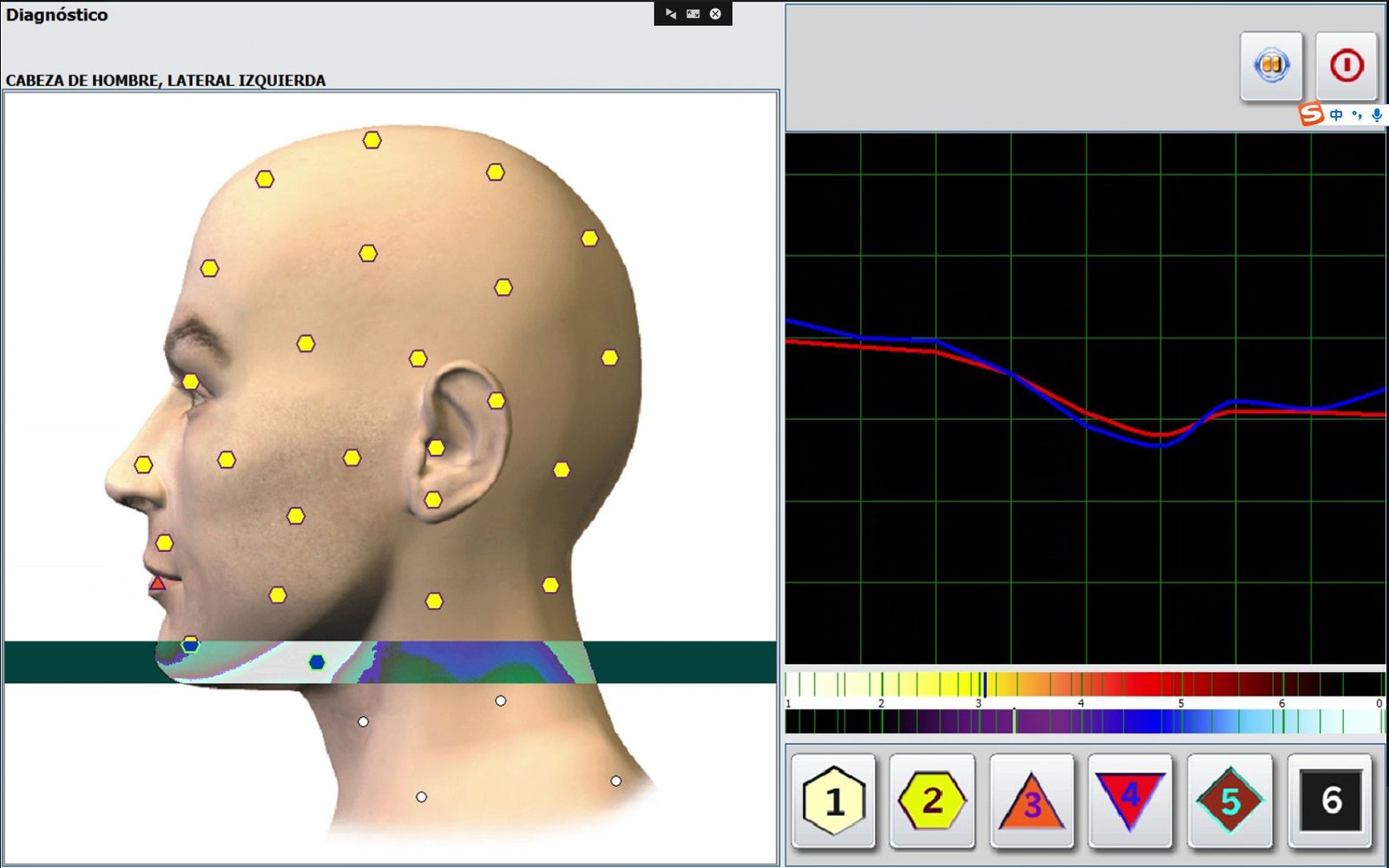
Task: Select the yellow hexagon level 2 button
Action: click(x=932, y=800)
